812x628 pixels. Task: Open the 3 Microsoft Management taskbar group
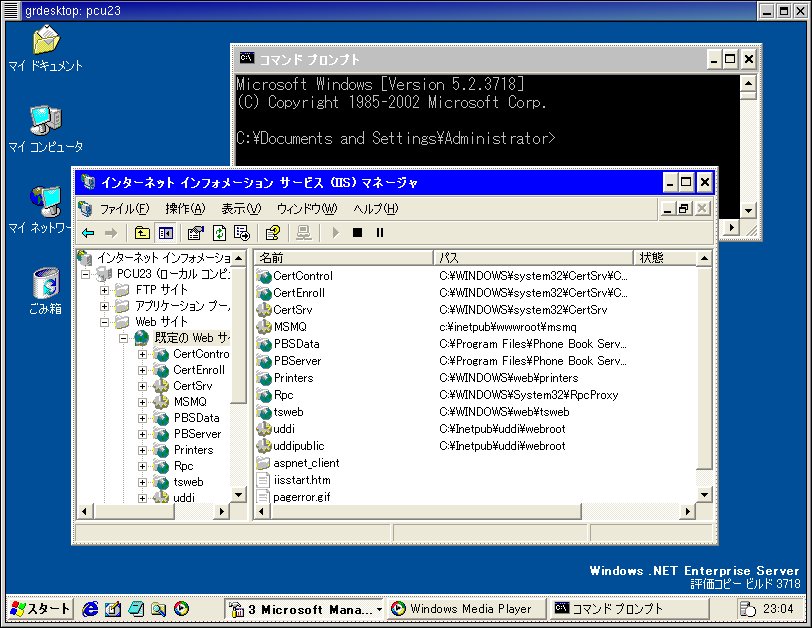coord(306,609)
